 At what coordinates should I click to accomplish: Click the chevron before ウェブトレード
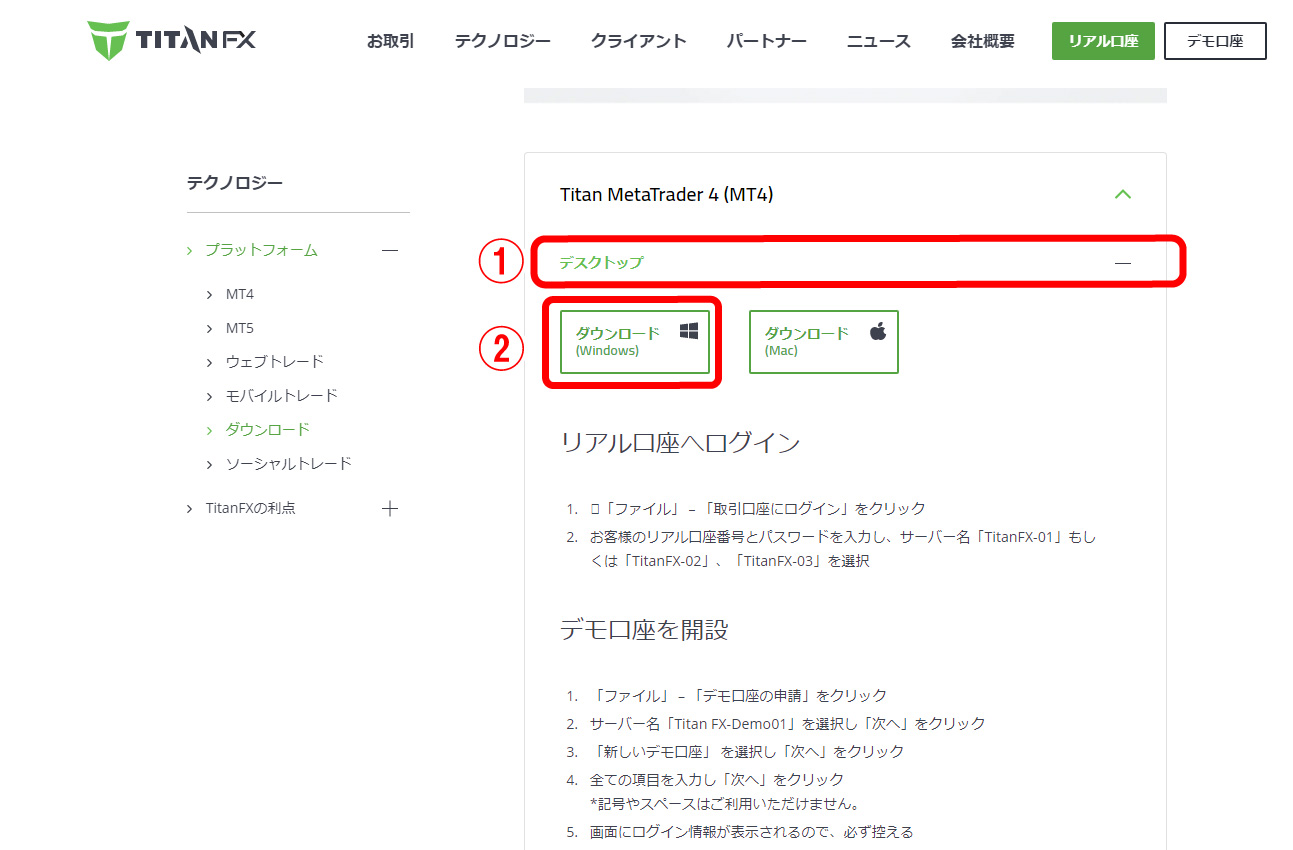[210, 362]
